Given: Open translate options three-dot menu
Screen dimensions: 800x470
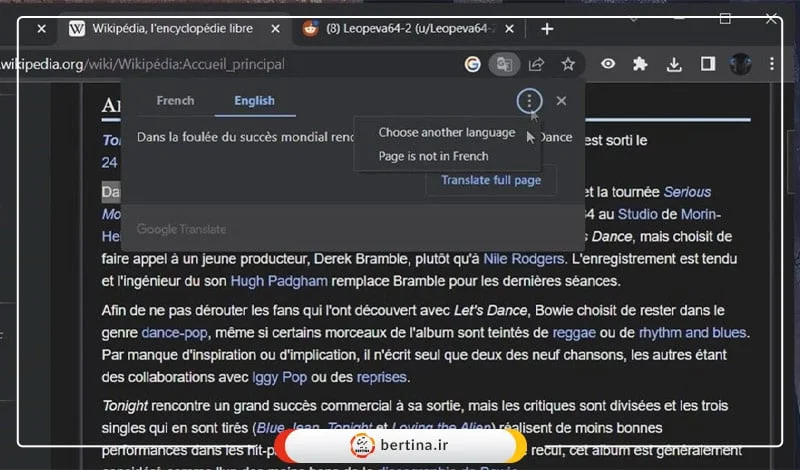Looking at the screenshot, I should point(528,101).
